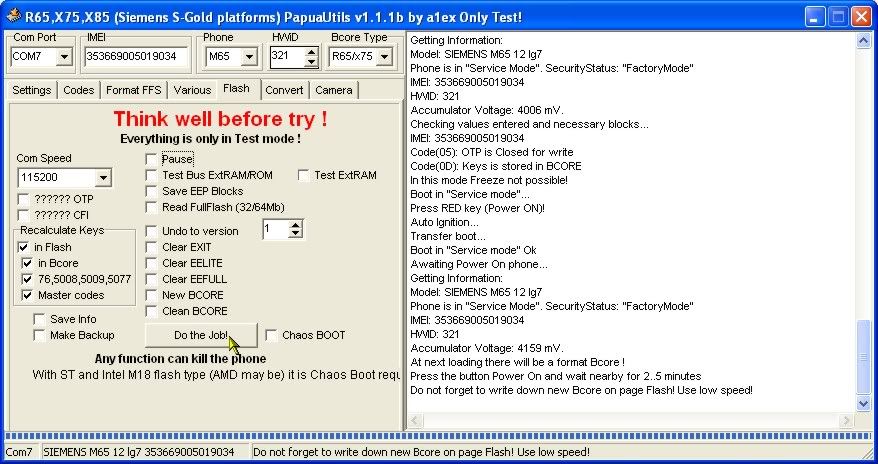Screen dimensions: 878x464
Task: Click log line Transfer boot...
Action: [448, 236]
